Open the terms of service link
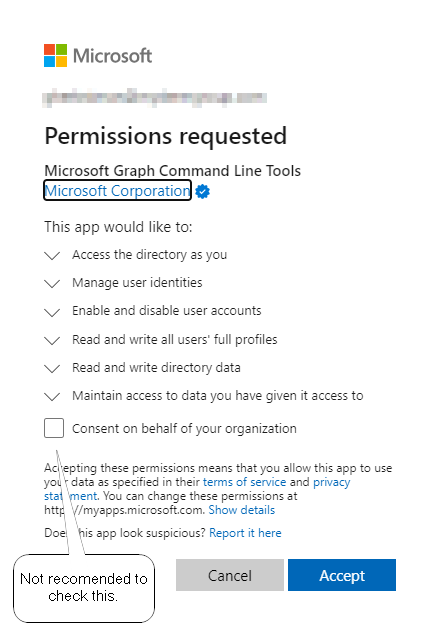Viewport: 440px width, 635px height. 244,482
